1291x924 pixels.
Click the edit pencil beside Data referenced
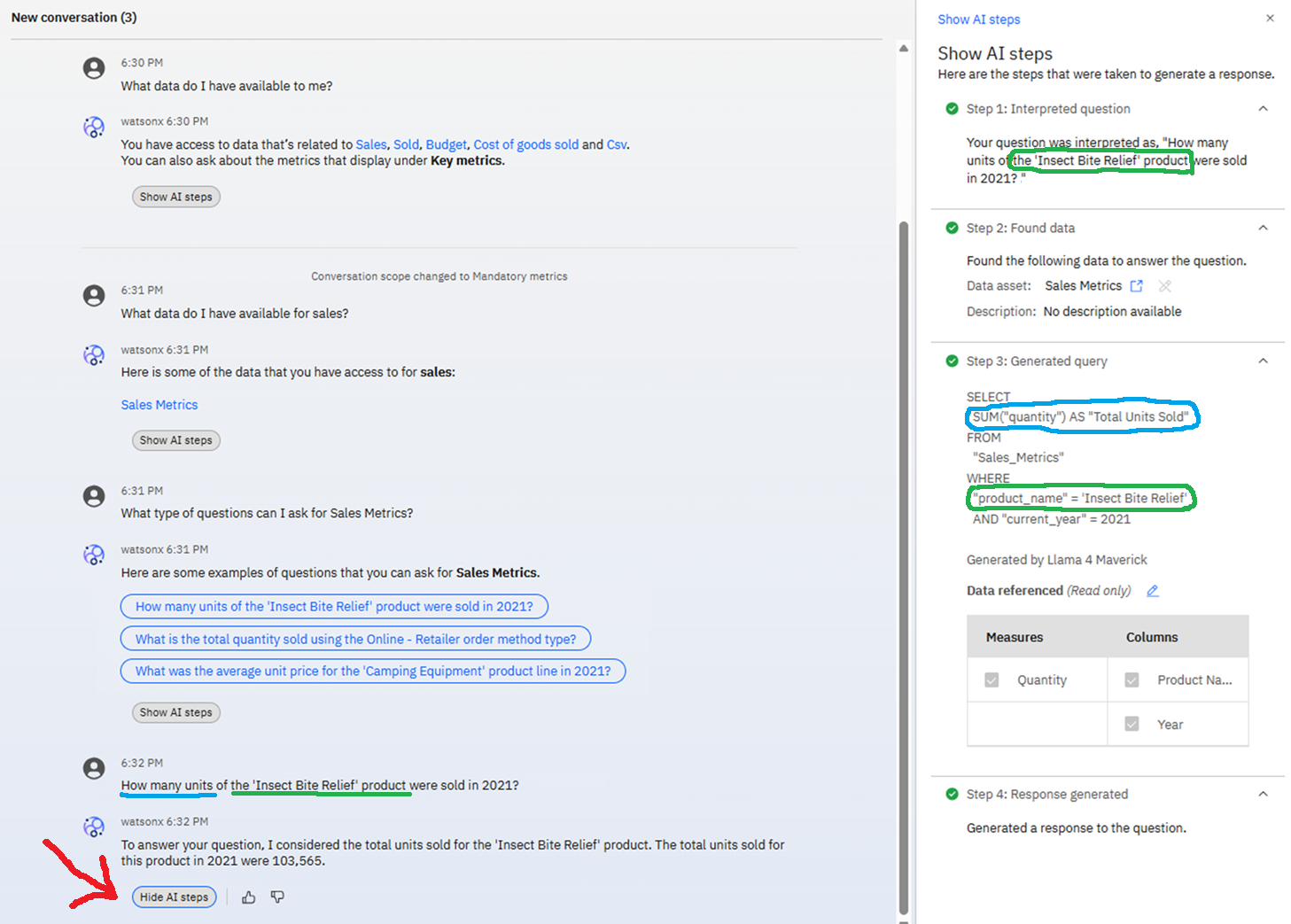1153,591
